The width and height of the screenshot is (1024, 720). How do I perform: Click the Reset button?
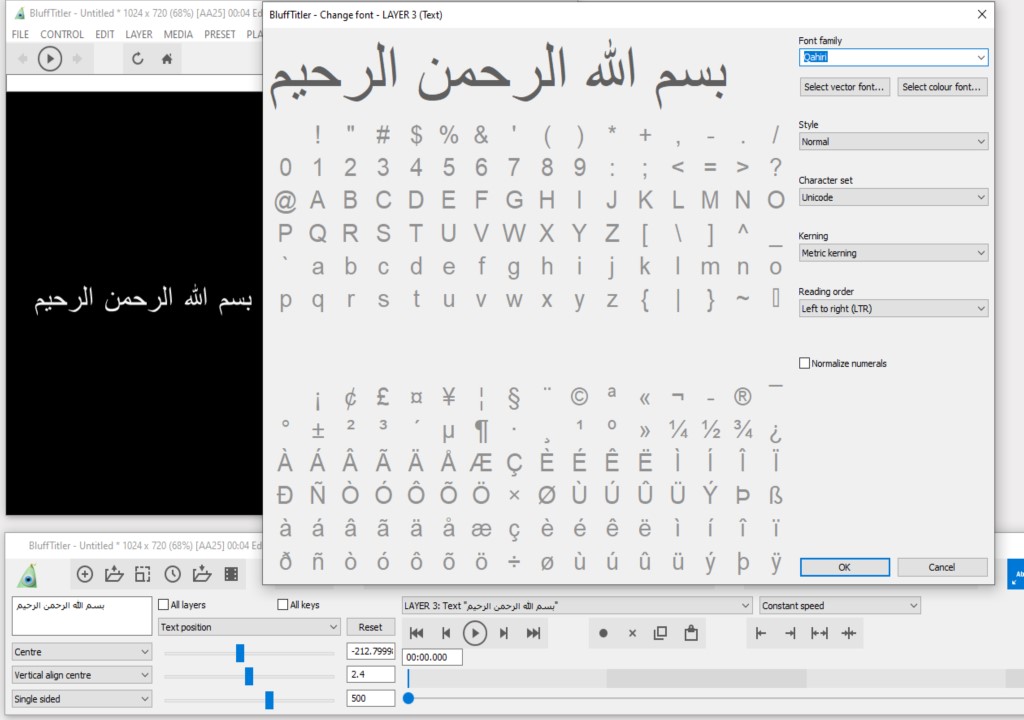coord(370,627)
